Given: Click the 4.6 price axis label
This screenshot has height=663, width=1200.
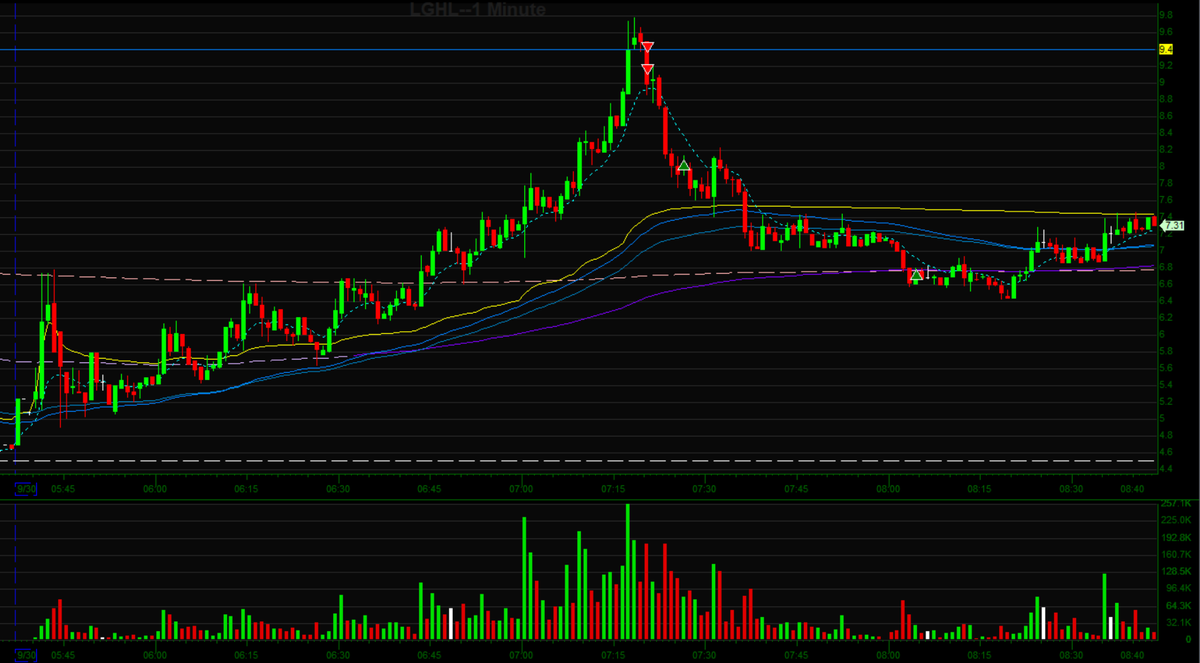Looking at the screenshot, I should 1166,452.
